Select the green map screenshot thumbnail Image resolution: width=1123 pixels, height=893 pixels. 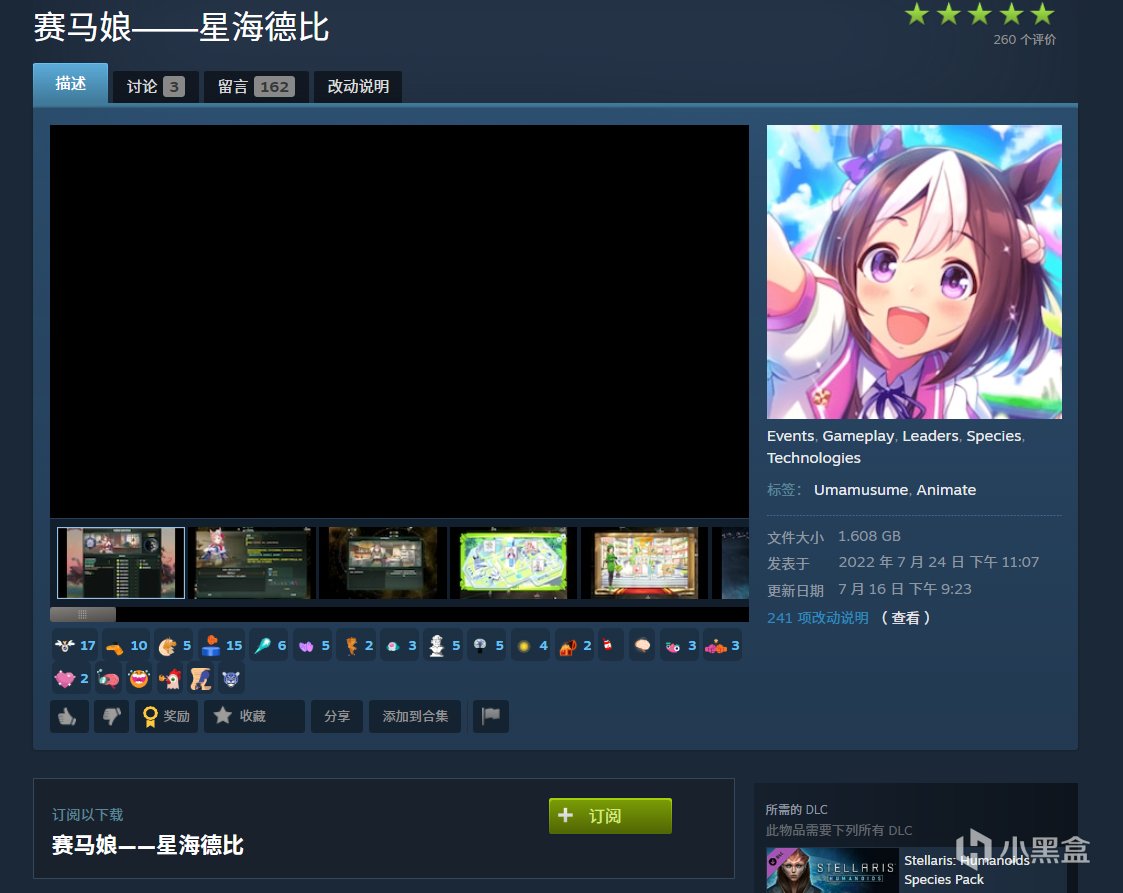point(514,563)
